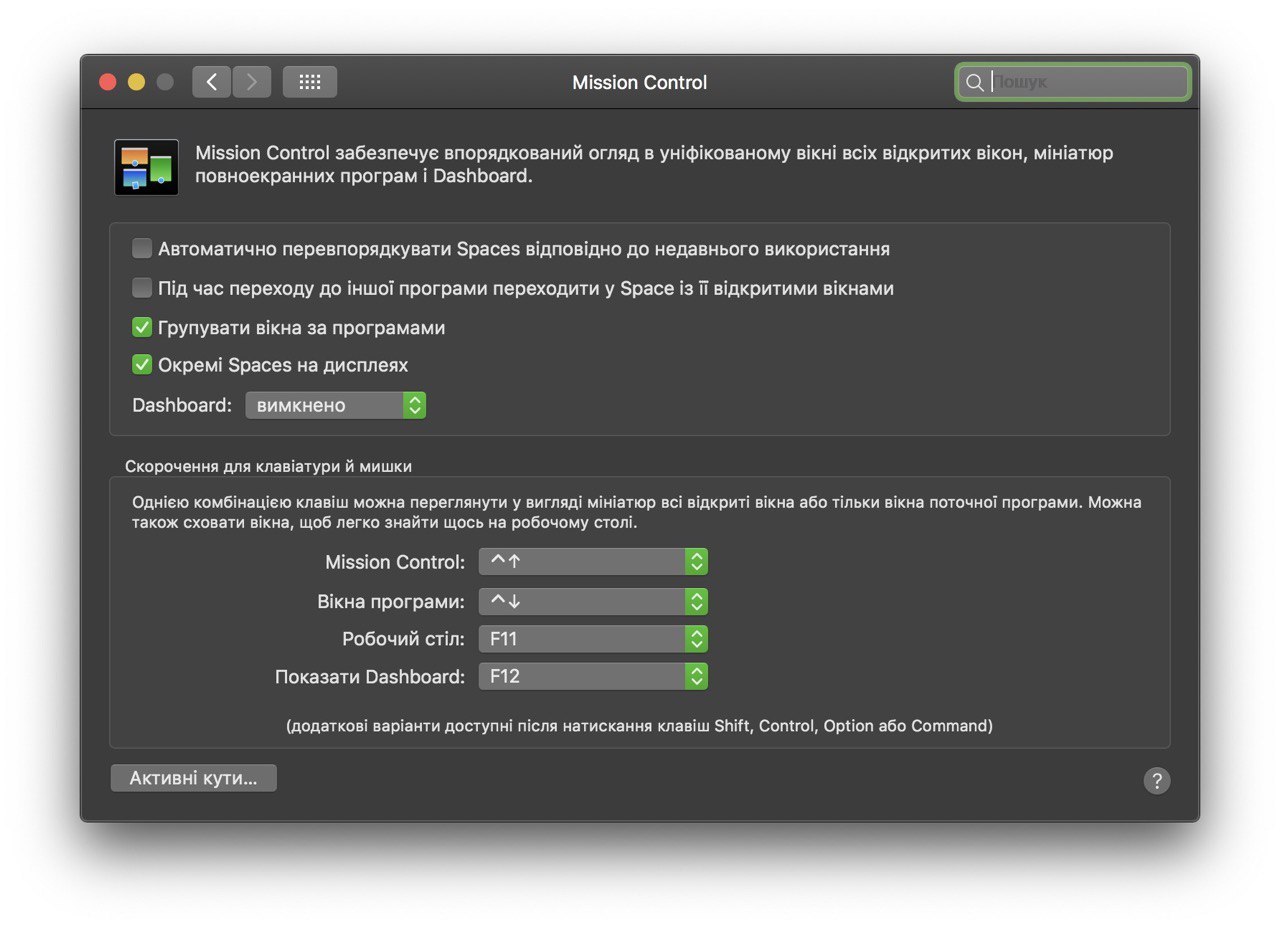Open the Робочий стіл F11 dropdown

point(593,639)
